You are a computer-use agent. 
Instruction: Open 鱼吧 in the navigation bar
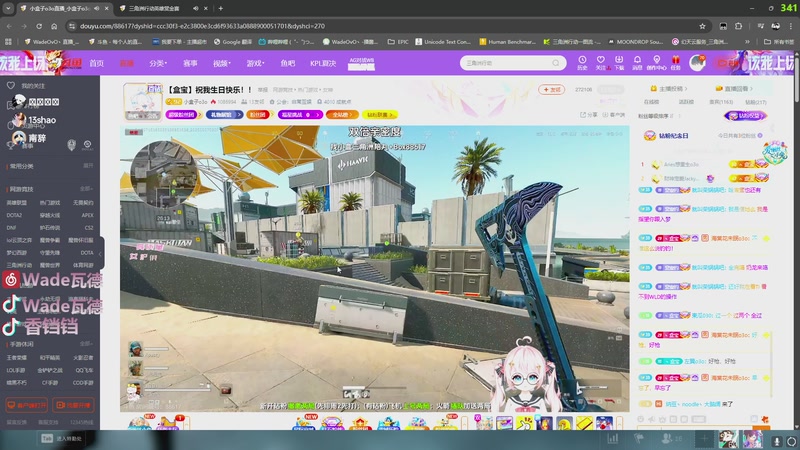[288, 63]
